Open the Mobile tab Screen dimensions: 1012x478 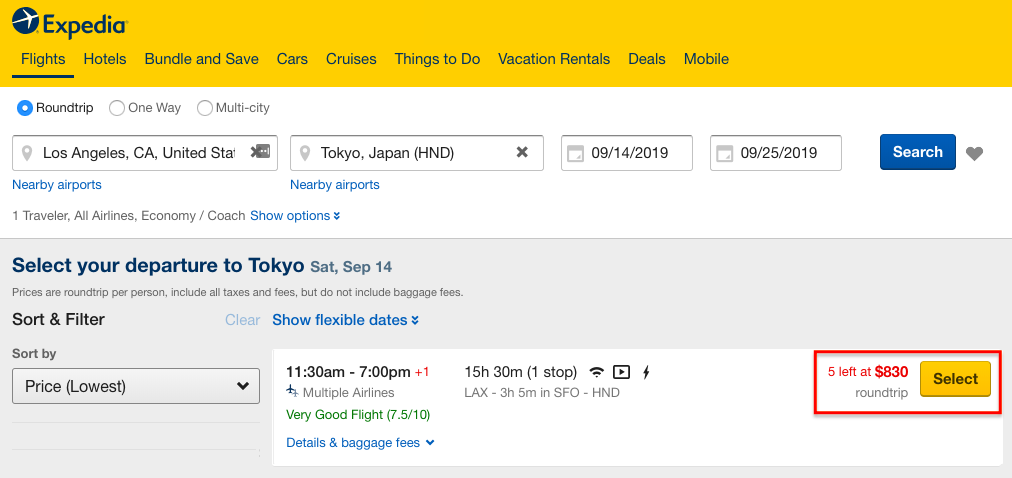point(706,59)
